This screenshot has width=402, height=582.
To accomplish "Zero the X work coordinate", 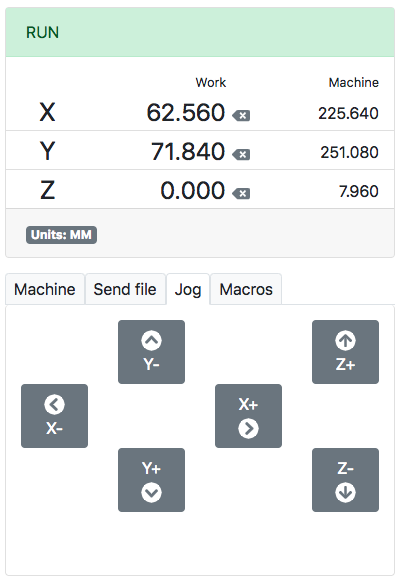I will point(241,116).
